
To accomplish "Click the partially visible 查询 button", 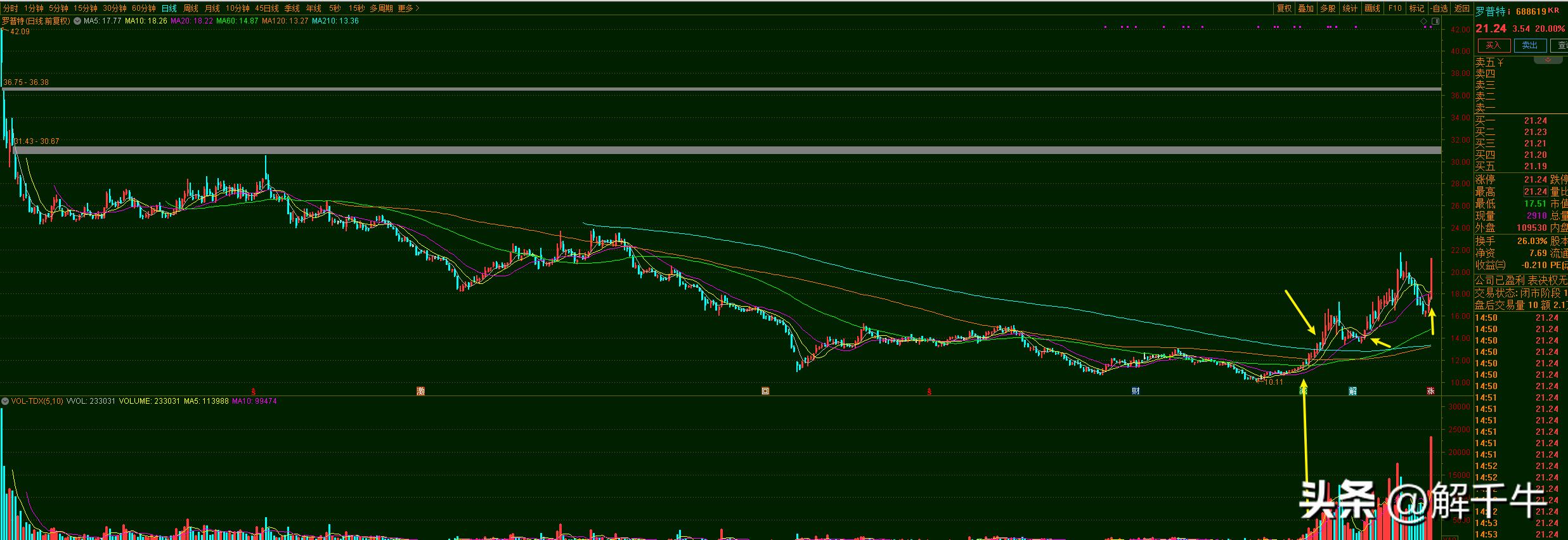I will [1559, 45].
